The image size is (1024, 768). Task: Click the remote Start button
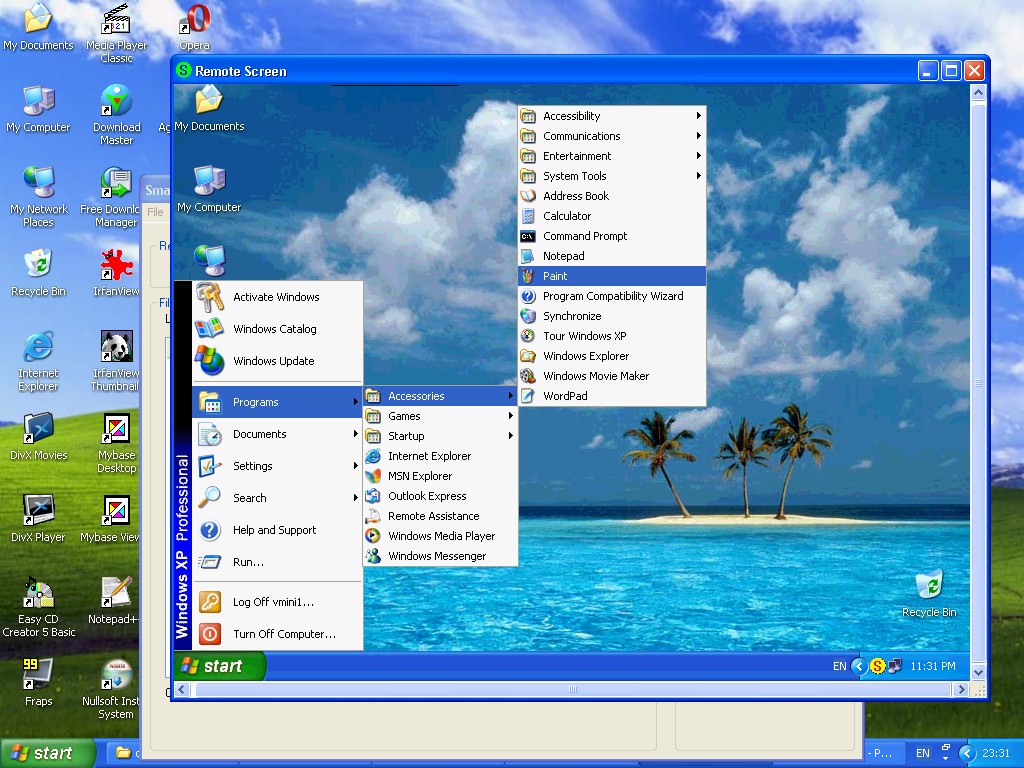tap(220, 666)
